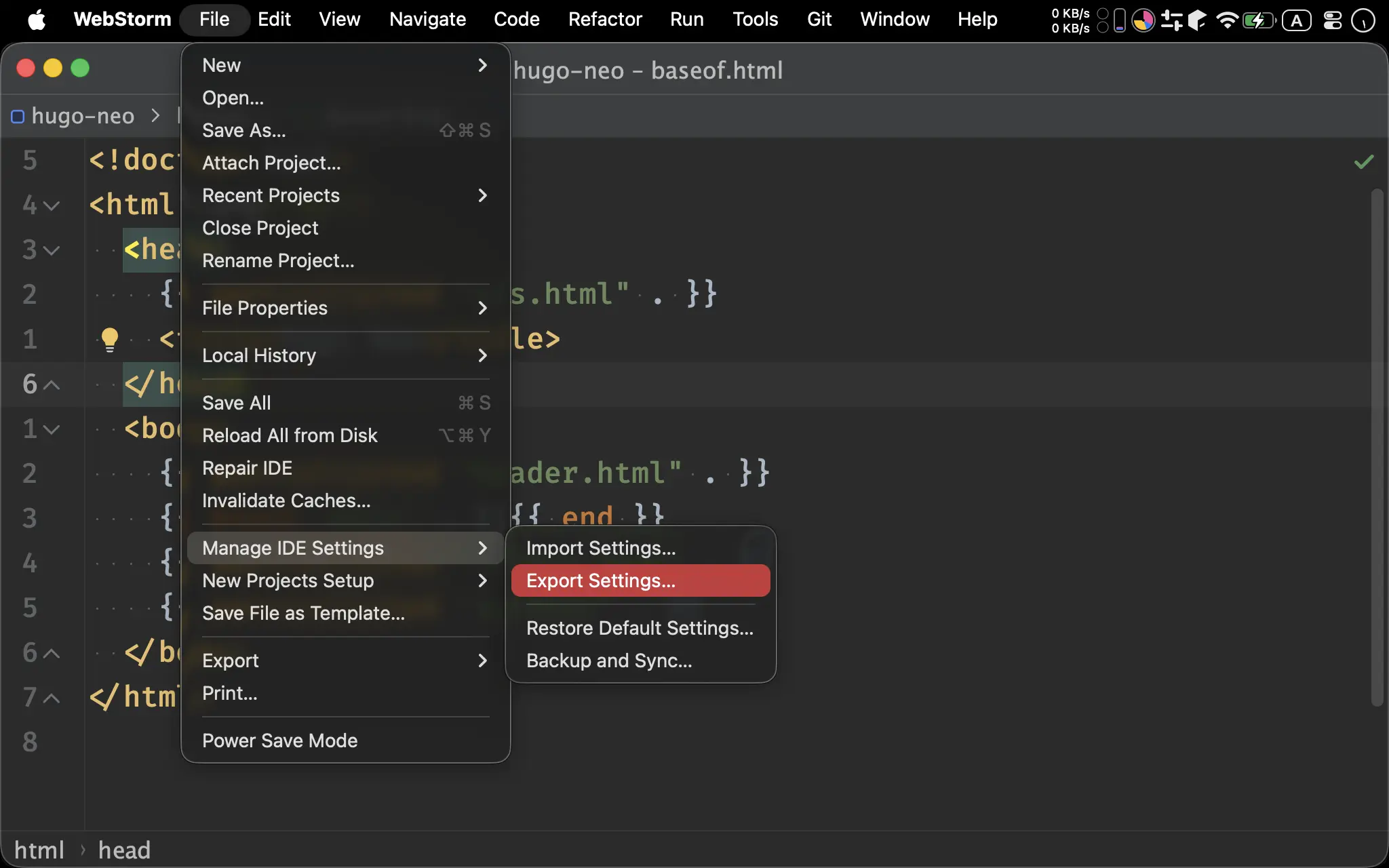Expand the New submenu
This screenshot has width=1389, height=868.
pos(345,65)
